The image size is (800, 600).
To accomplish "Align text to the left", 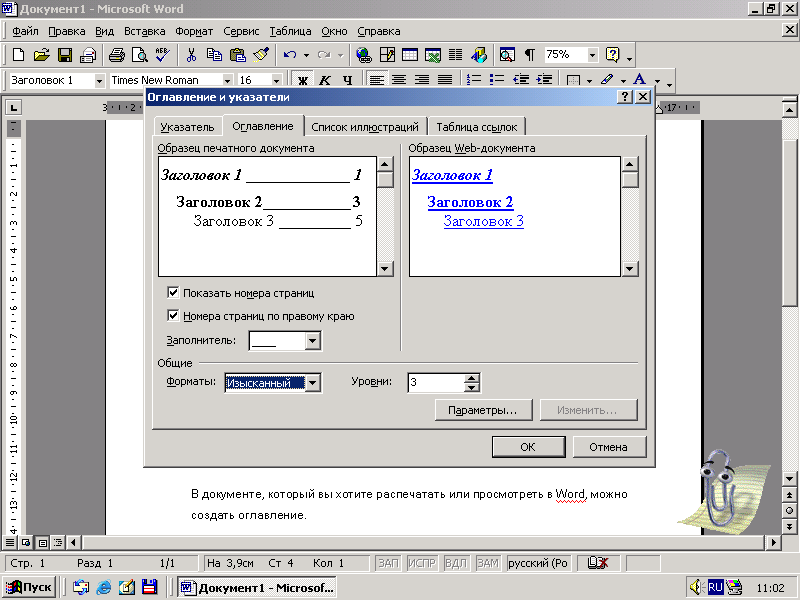I will click(x=377, y=80).
